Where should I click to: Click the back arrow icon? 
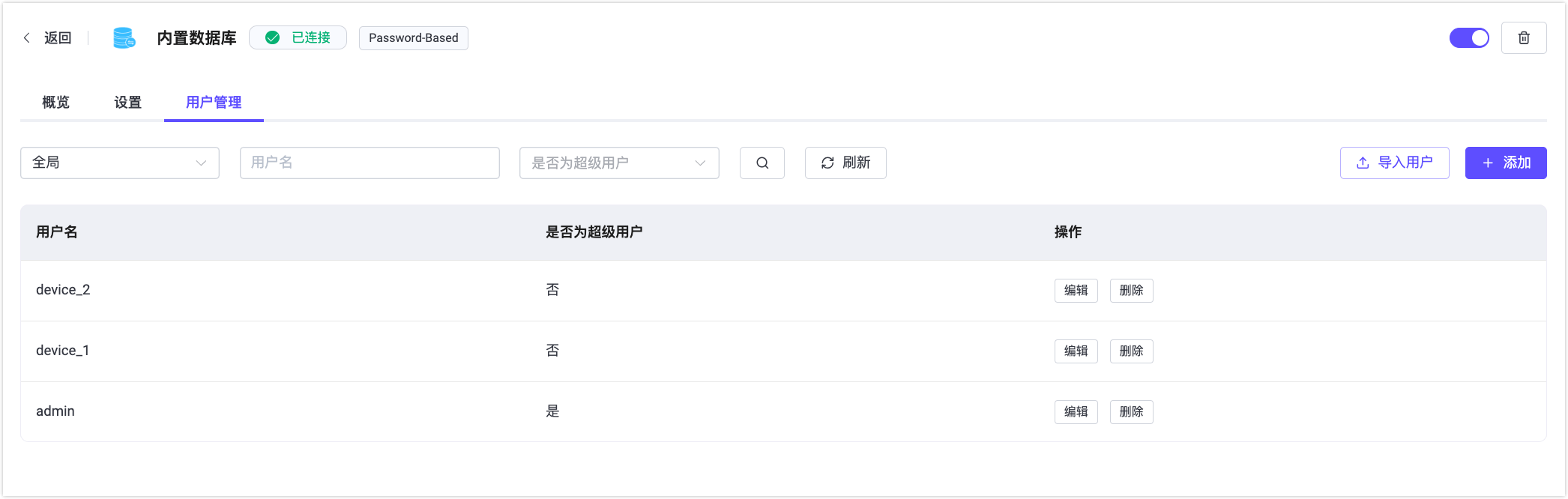coord(27,38)
